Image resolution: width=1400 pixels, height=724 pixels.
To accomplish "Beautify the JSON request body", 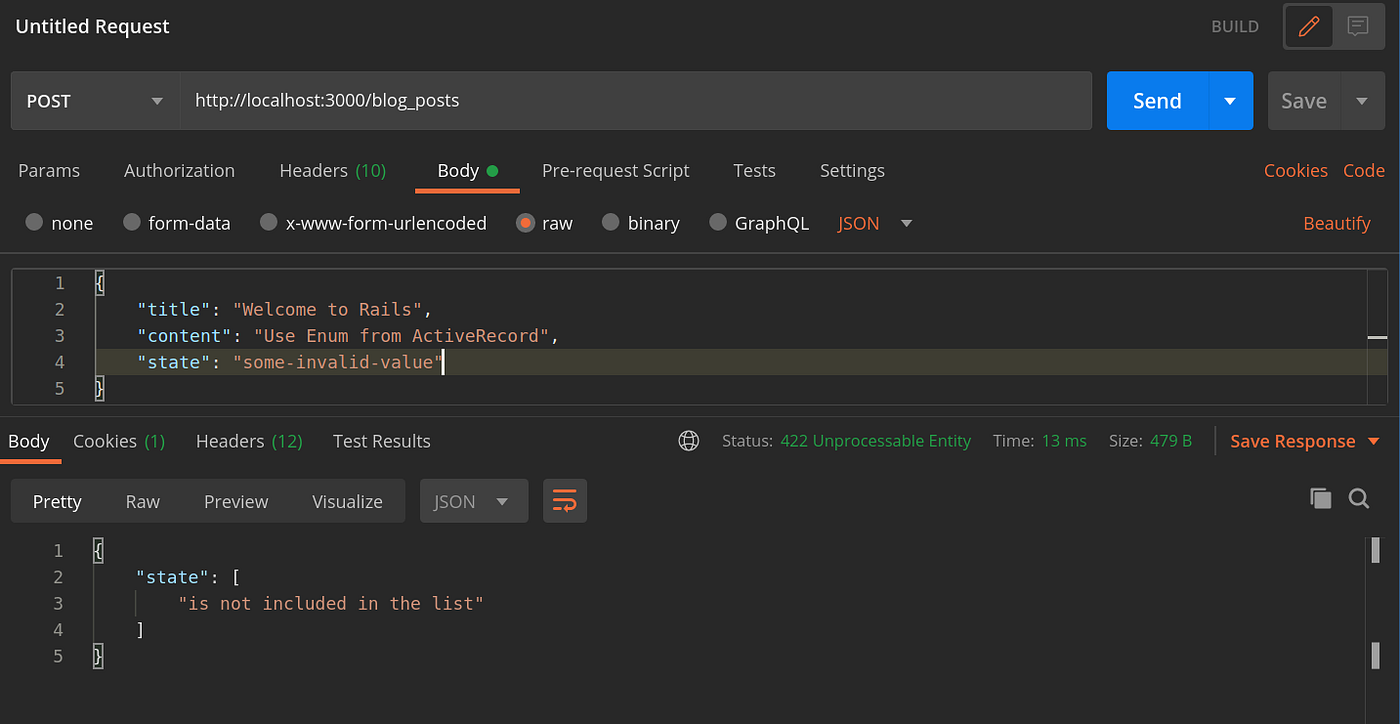I will tap(1337, 223).
